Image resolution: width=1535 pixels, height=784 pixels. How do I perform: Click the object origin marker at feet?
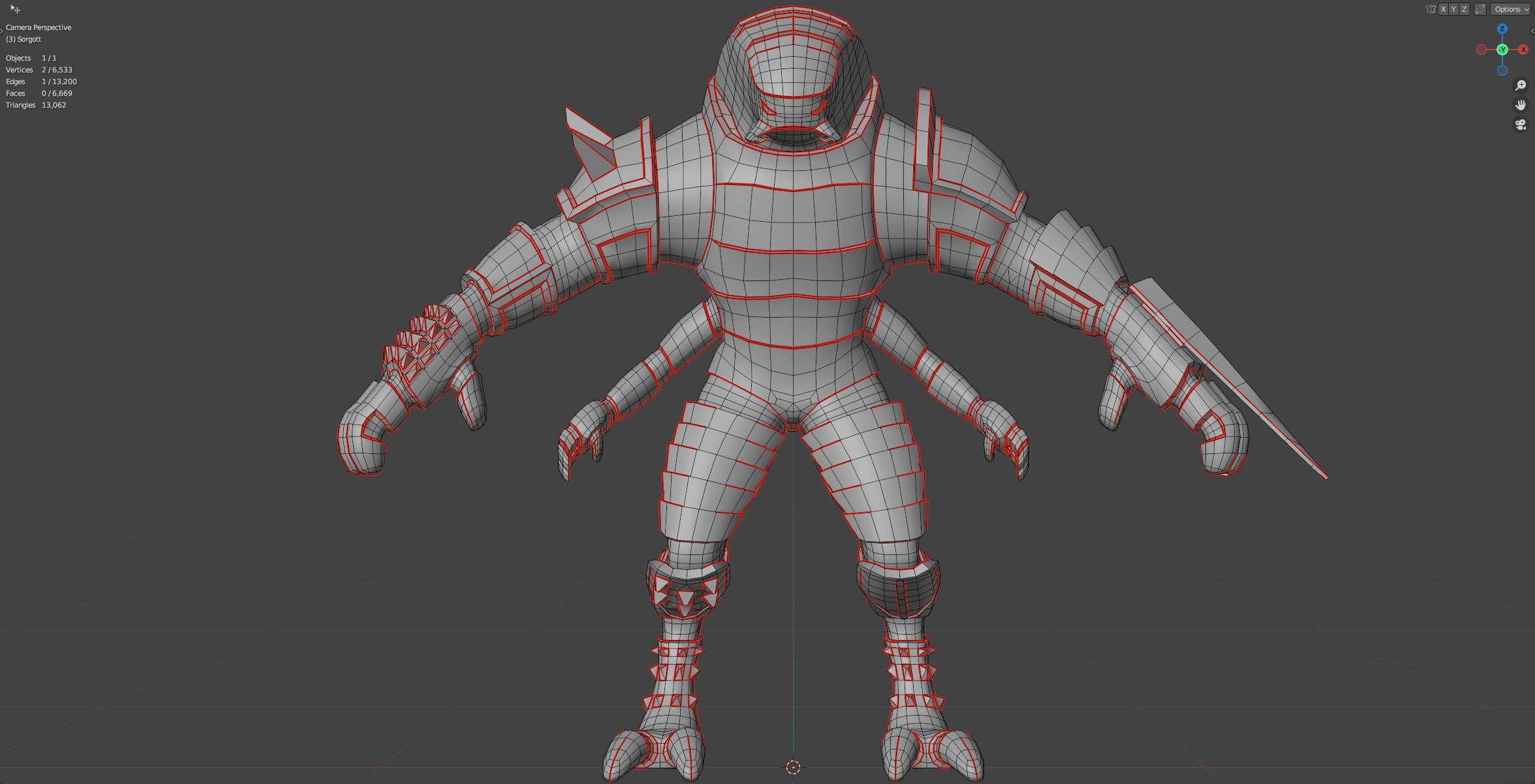pyautogui.click(x=793, y=767)
